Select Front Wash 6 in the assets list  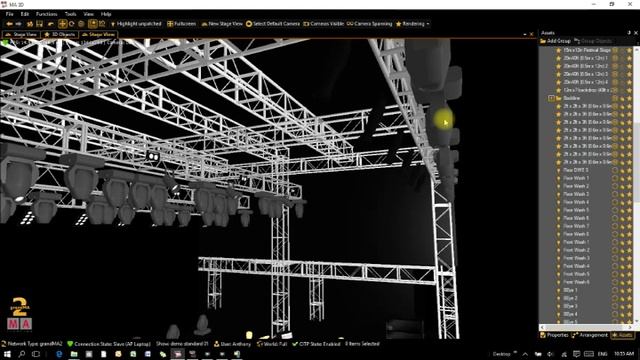576,282
